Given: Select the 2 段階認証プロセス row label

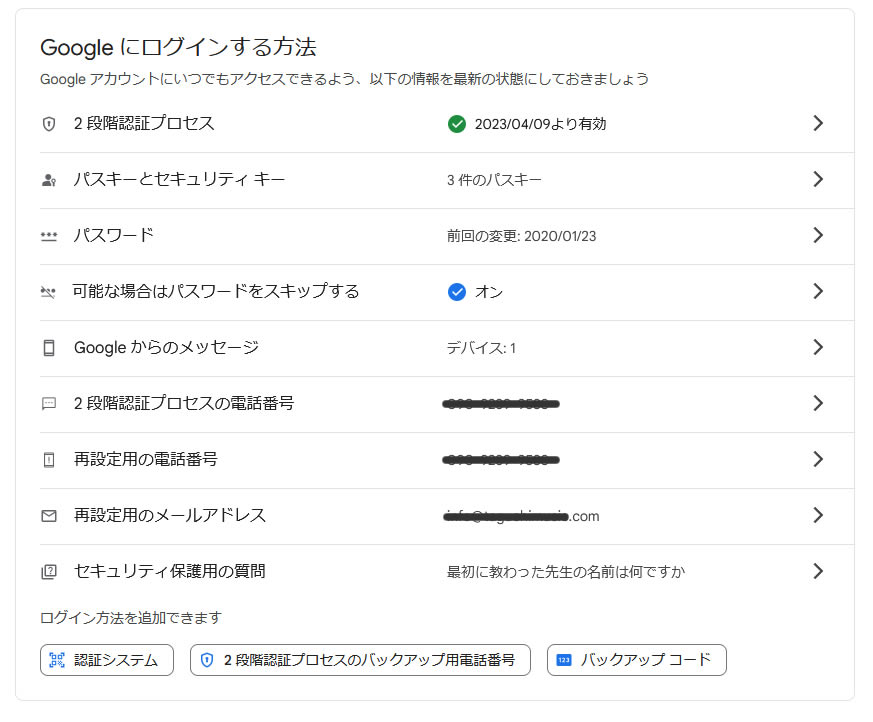Looking at the screenshot, I should [144, 123].
